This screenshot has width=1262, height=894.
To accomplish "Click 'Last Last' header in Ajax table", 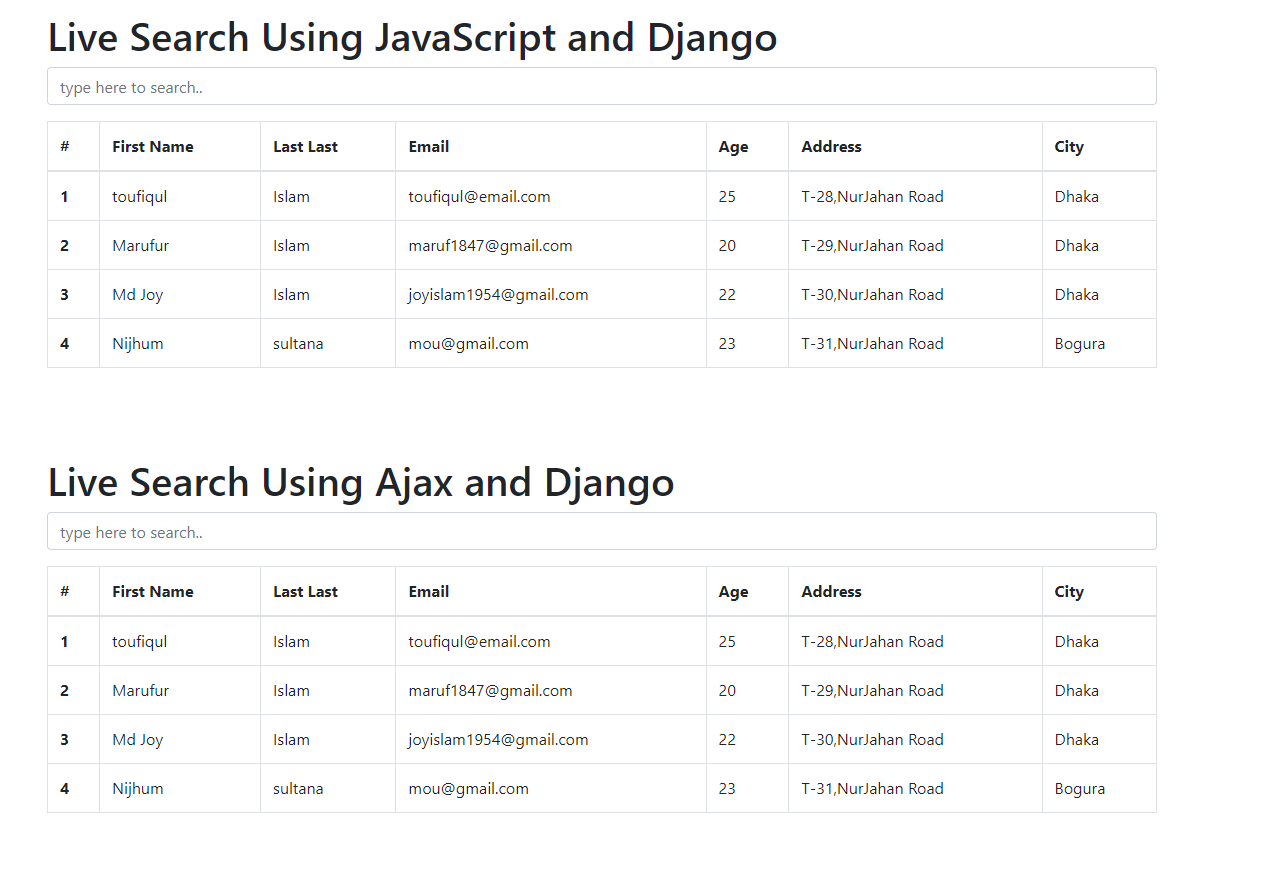I will [x=305, y=591].
